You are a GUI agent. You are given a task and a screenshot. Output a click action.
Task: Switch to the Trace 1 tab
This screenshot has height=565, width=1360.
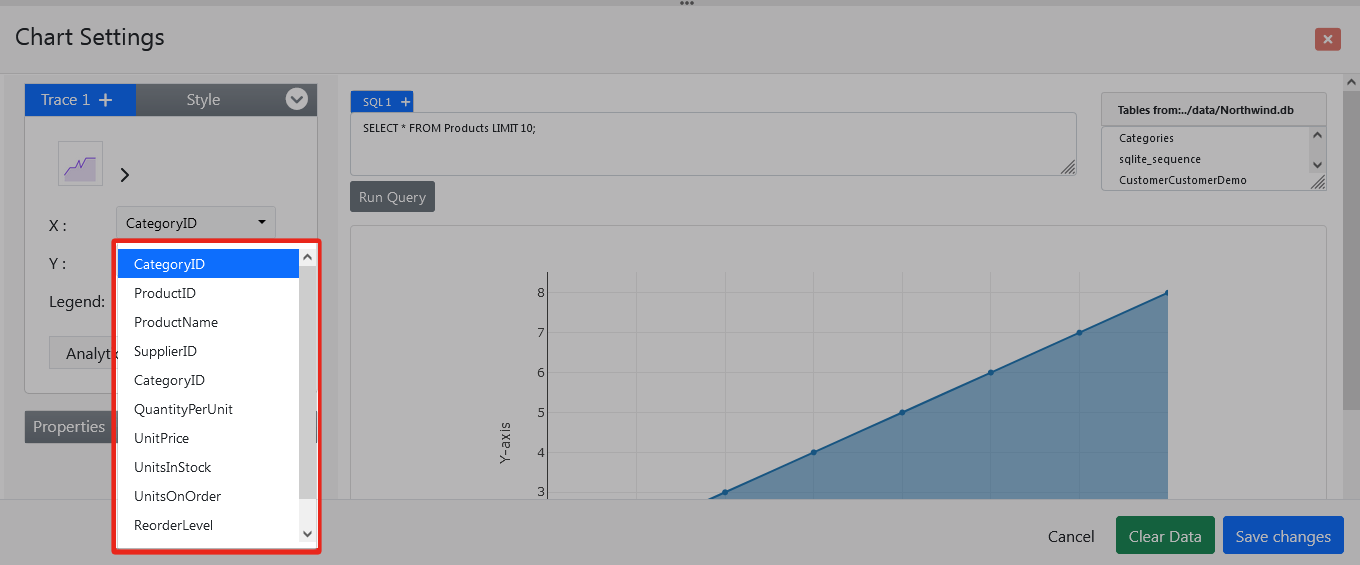pos(65,100)
